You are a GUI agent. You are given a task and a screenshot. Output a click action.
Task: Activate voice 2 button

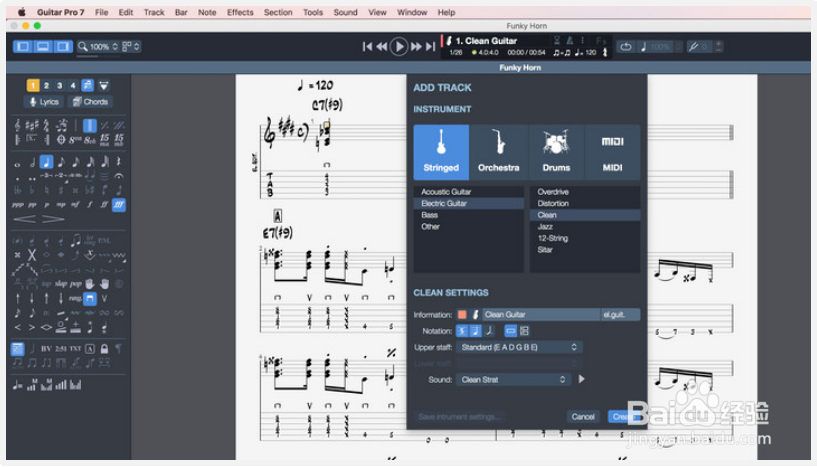coord(46,85)
